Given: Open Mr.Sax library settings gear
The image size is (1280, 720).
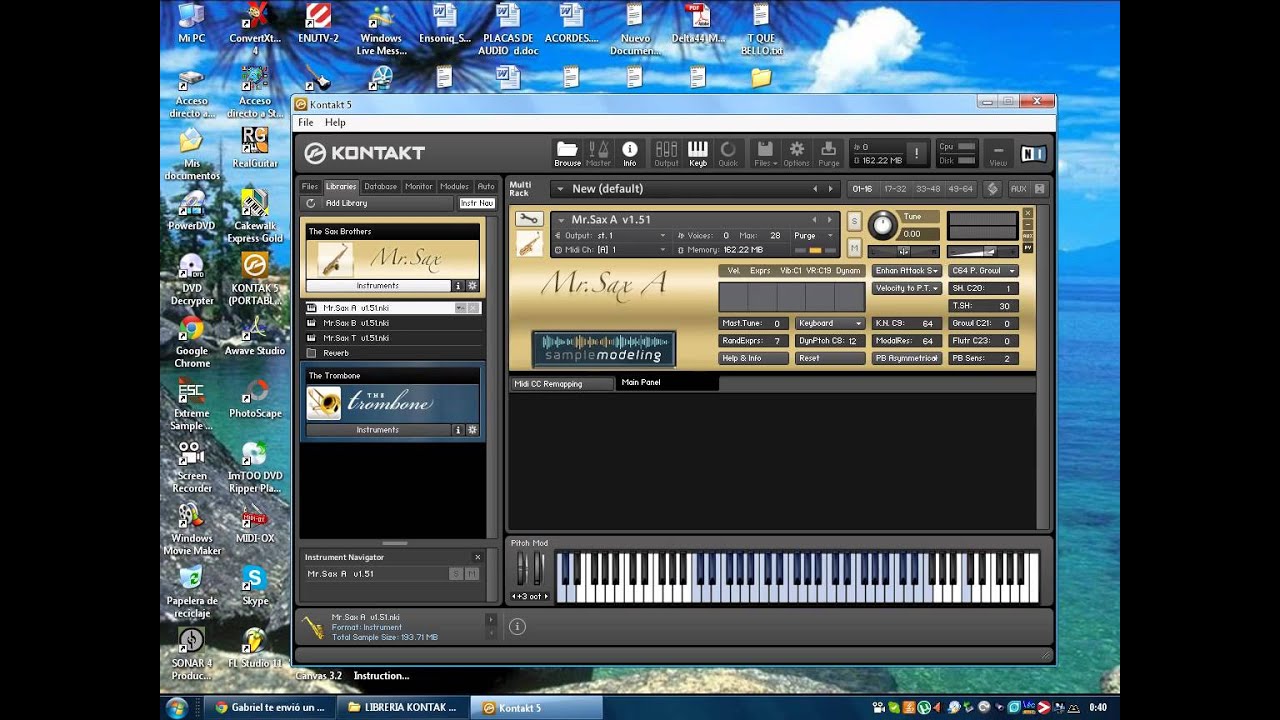Looking at the screenshot, I should (x=473, y=286).
